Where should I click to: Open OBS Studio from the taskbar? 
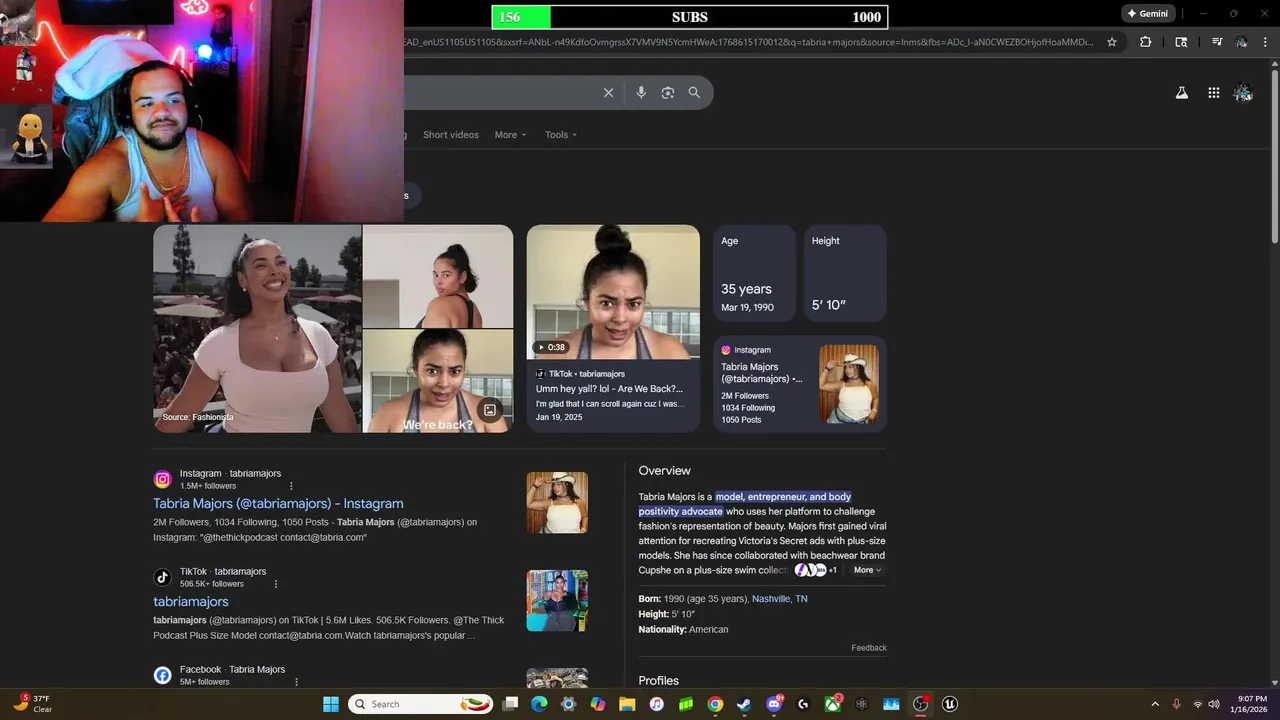(920, 704)
